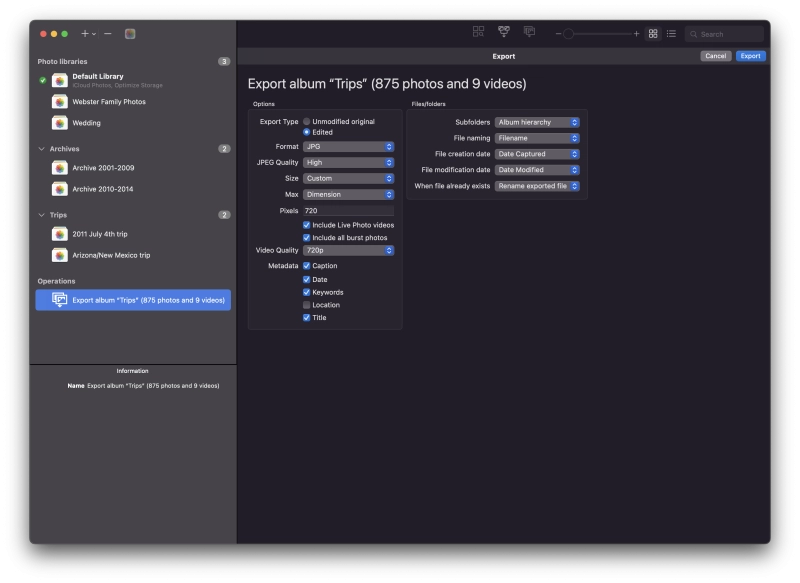Select Unmodified original export type
The image size is (800, 583).
[x=307, y=121]
